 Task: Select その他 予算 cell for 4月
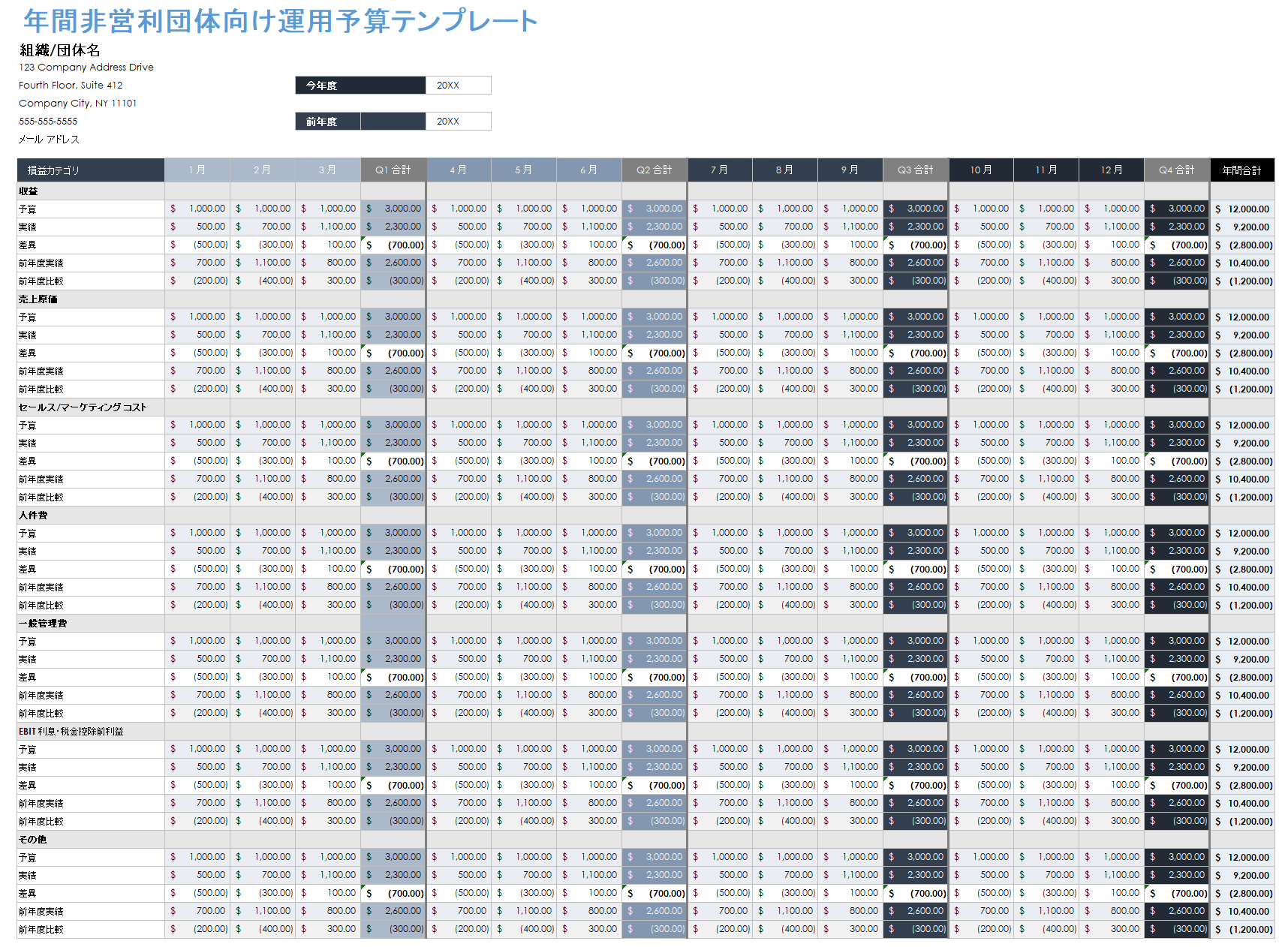click(459, 858)
